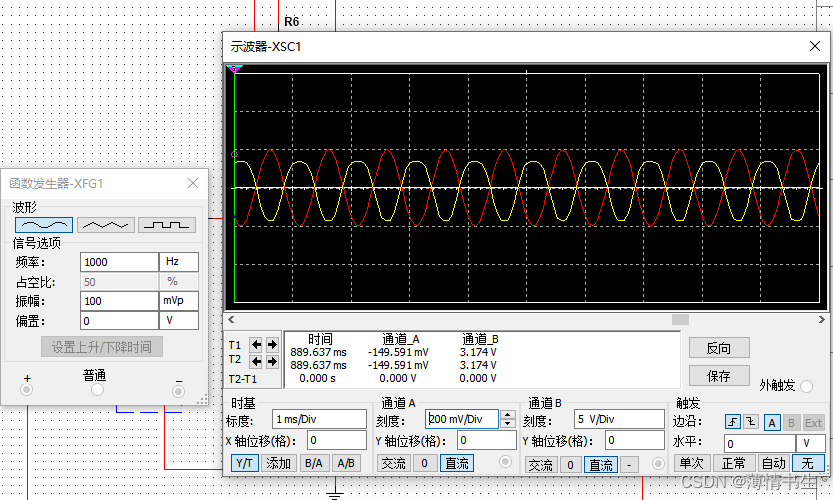Click the X axis offset field

coord(337,440)
